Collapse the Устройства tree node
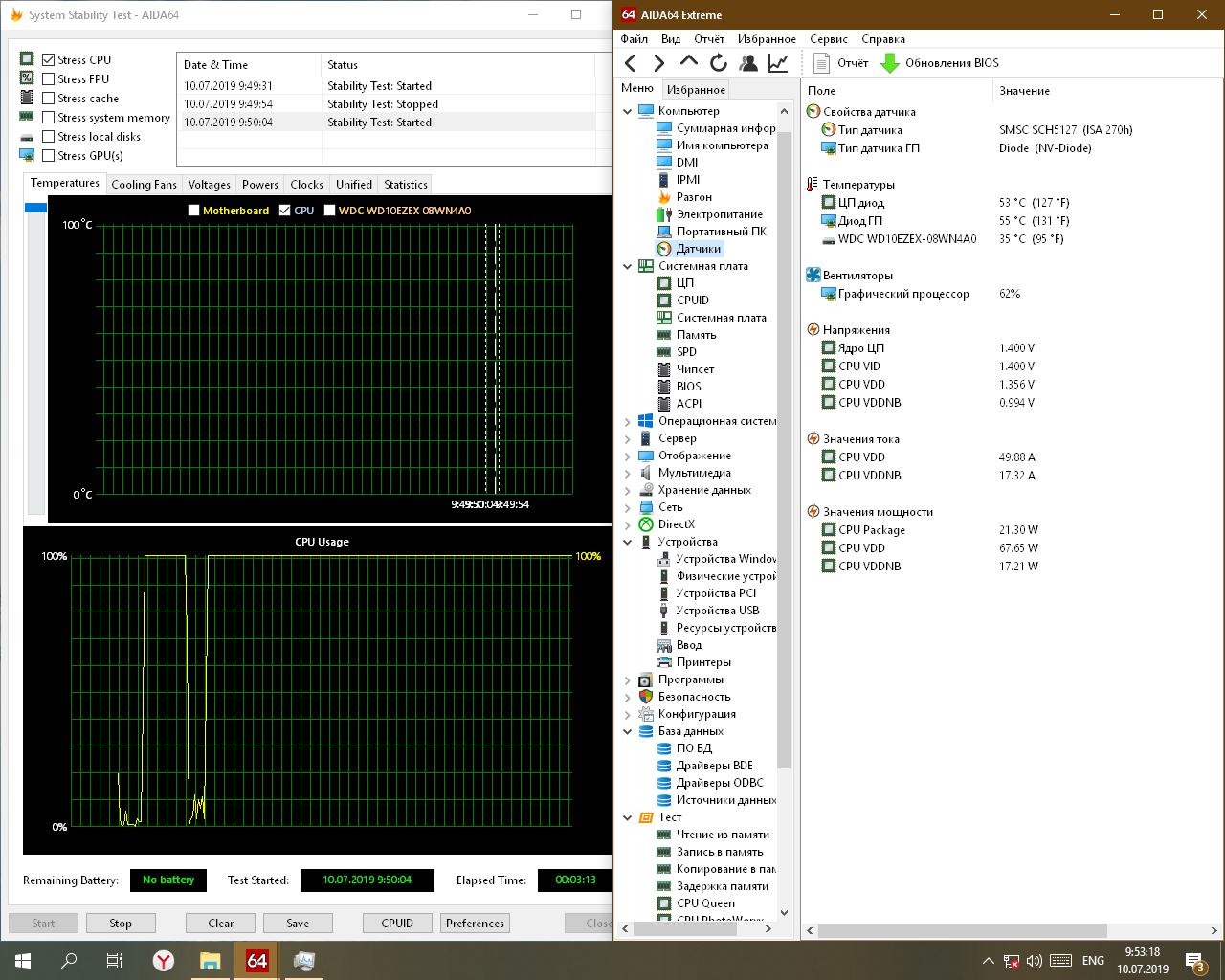This screenshot has height=980, width=1225. pos(628,542)
